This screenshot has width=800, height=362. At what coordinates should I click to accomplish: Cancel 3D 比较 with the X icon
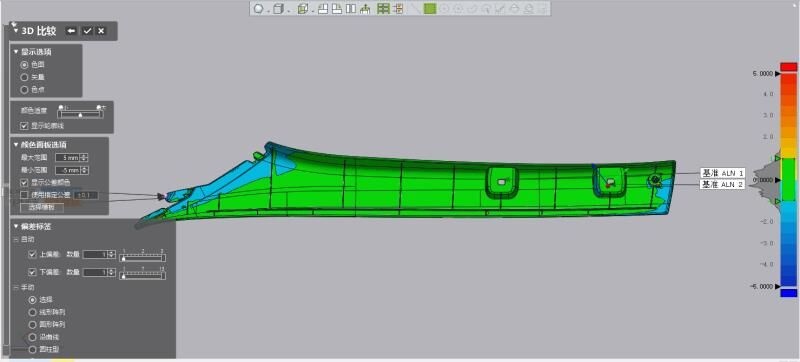pyautogui.click(x=102, y=31)
